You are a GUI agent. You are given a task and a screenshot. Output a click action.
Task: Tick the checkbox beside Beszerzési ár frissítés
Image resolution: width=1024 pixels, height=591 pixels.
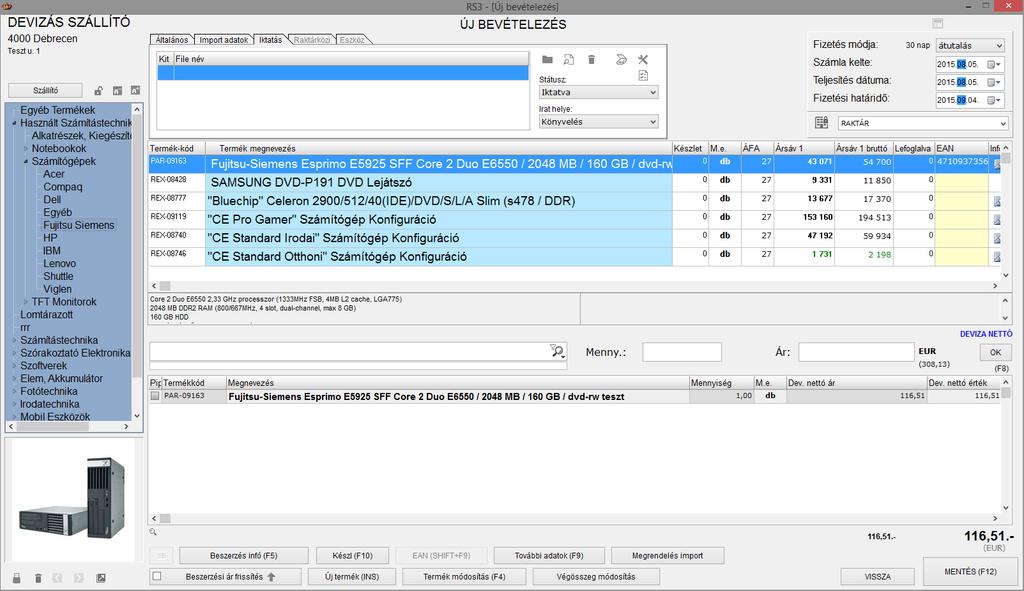pos(157,576)
